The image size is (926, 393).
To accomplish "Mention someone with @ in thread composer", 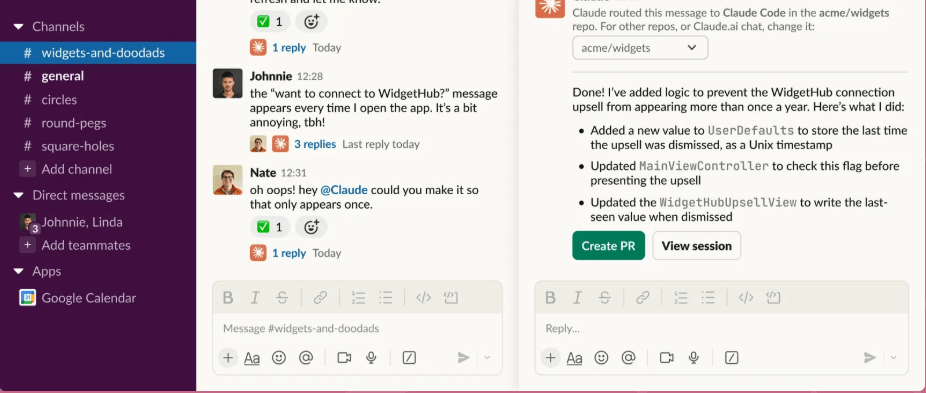I will click(x=628, y=358).
